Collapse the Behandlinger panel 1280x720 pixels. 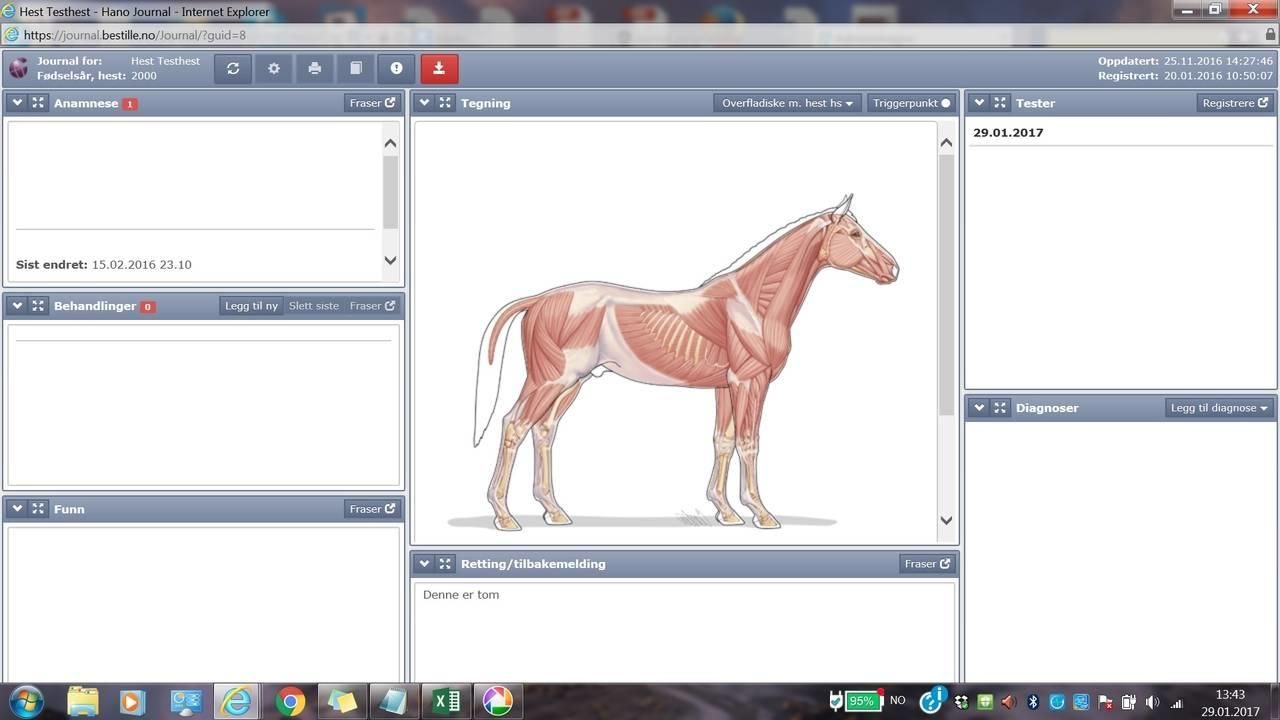pyautogui.click(x=17, y=306)
